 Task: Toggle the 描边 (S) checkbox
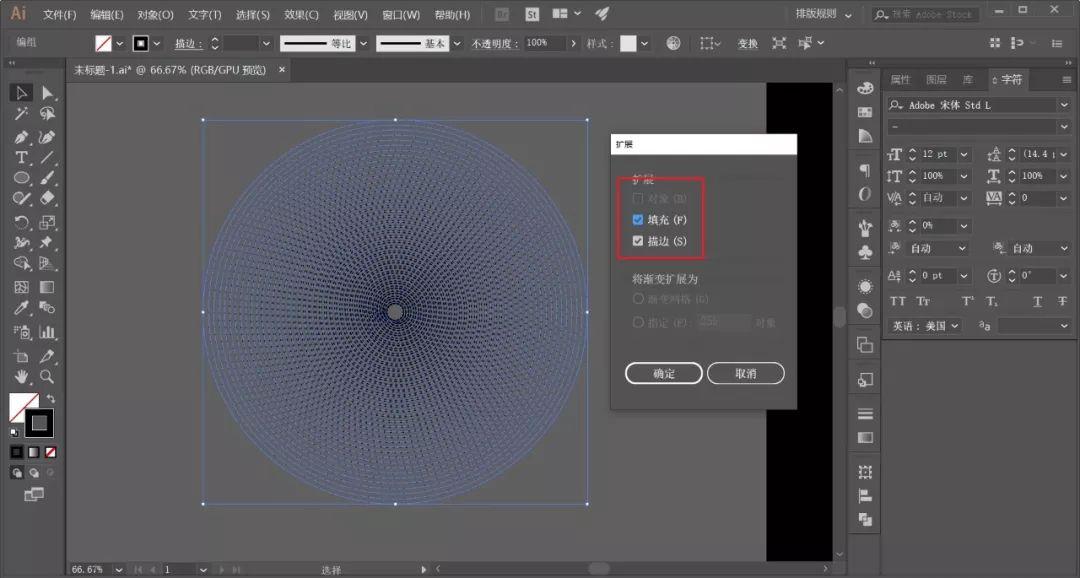click(x=638, y=241)
